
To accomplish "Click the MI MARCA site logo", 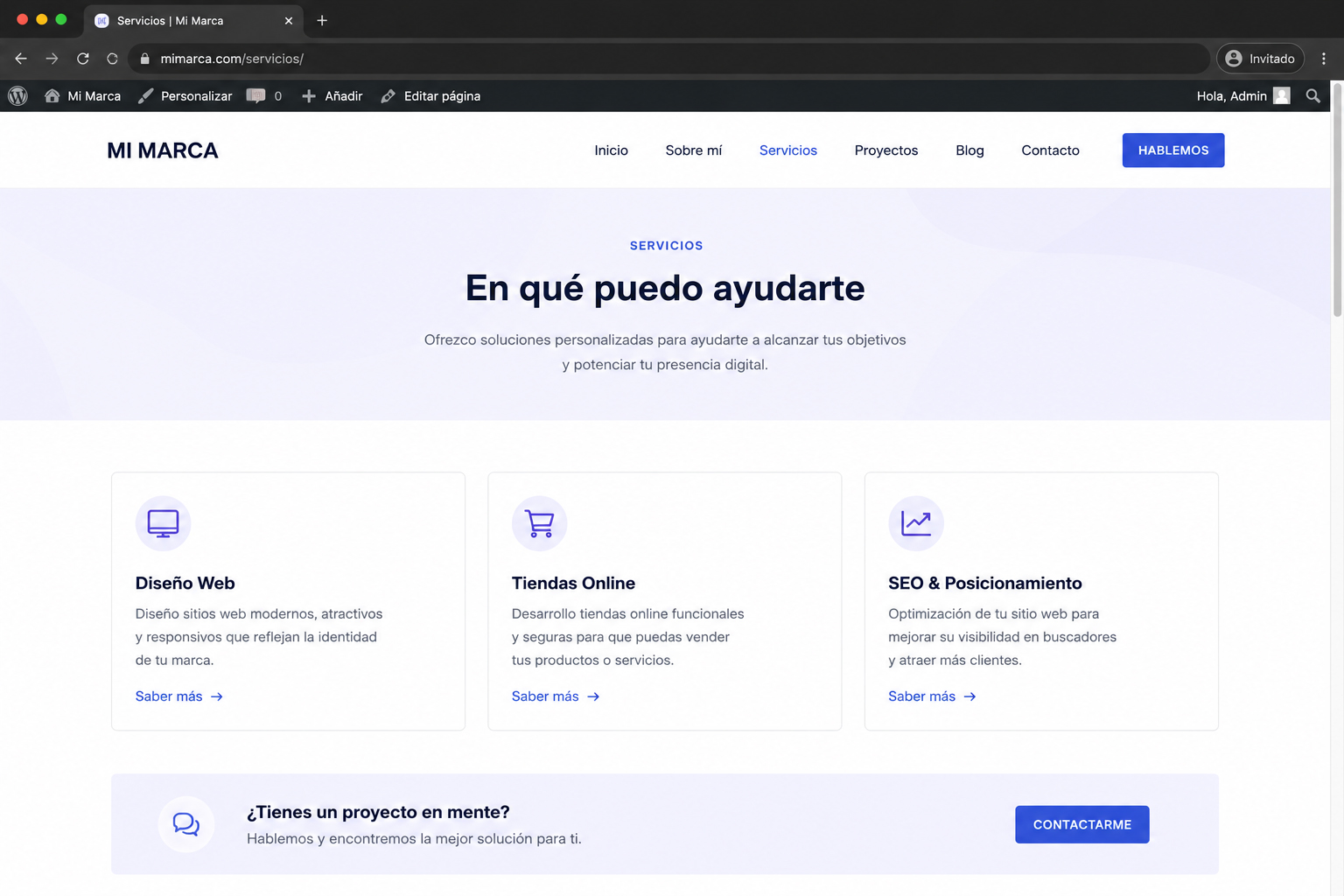I will pyautogui.click(x=163, y=150).
